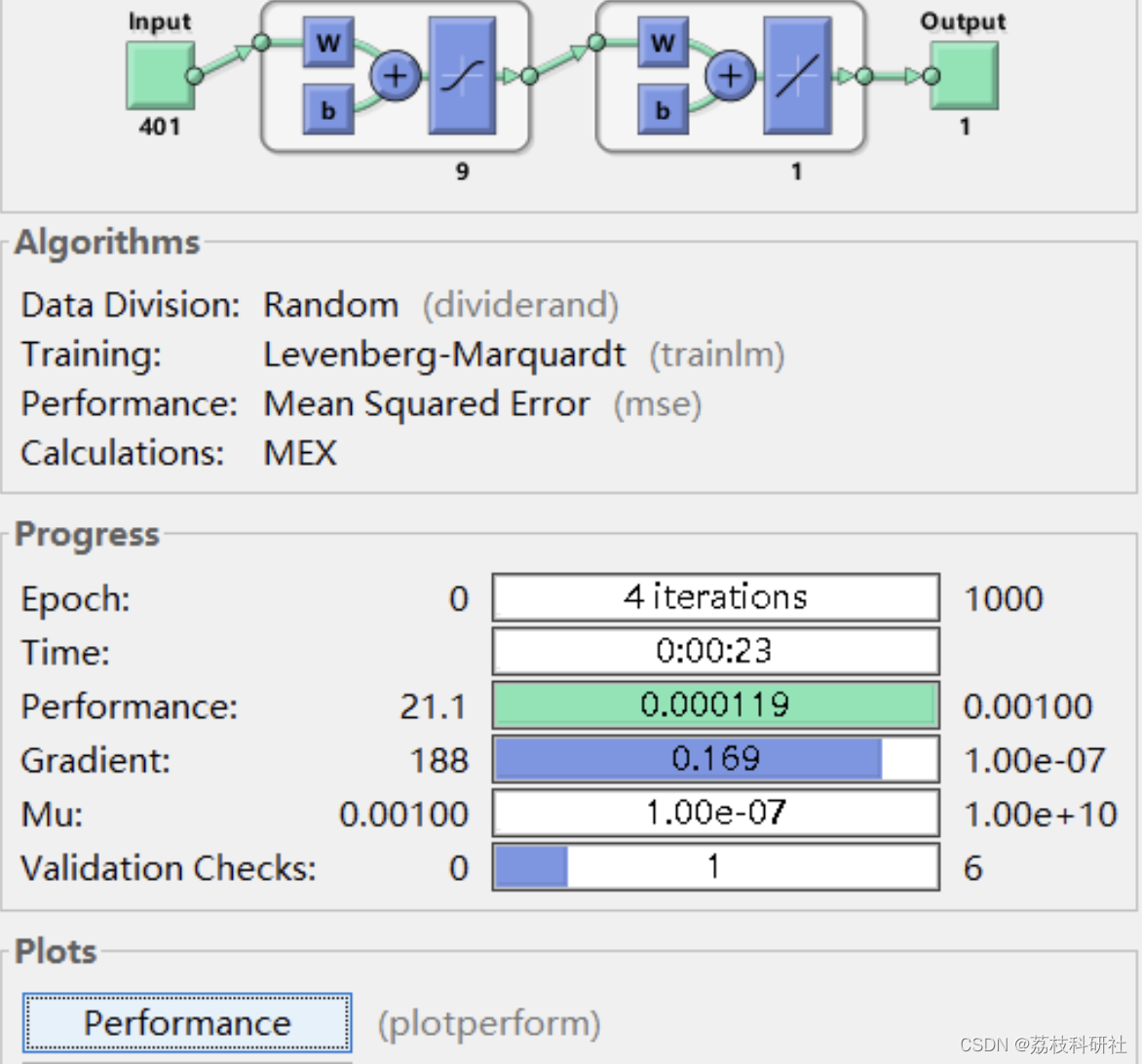1142x1064 pixels.
Task: Click the Performance plot button
Action: pyautogui.click(x=187, y=1022)
